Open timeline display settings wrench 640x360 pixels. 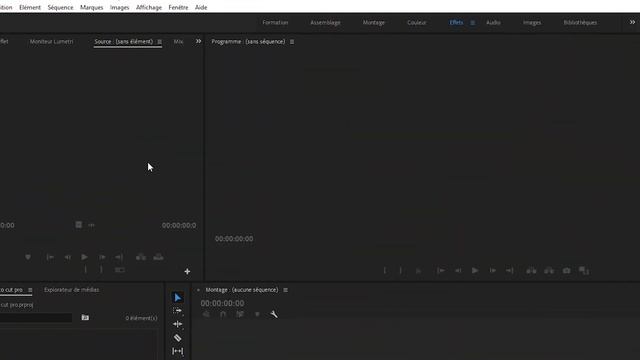point(274,314)
